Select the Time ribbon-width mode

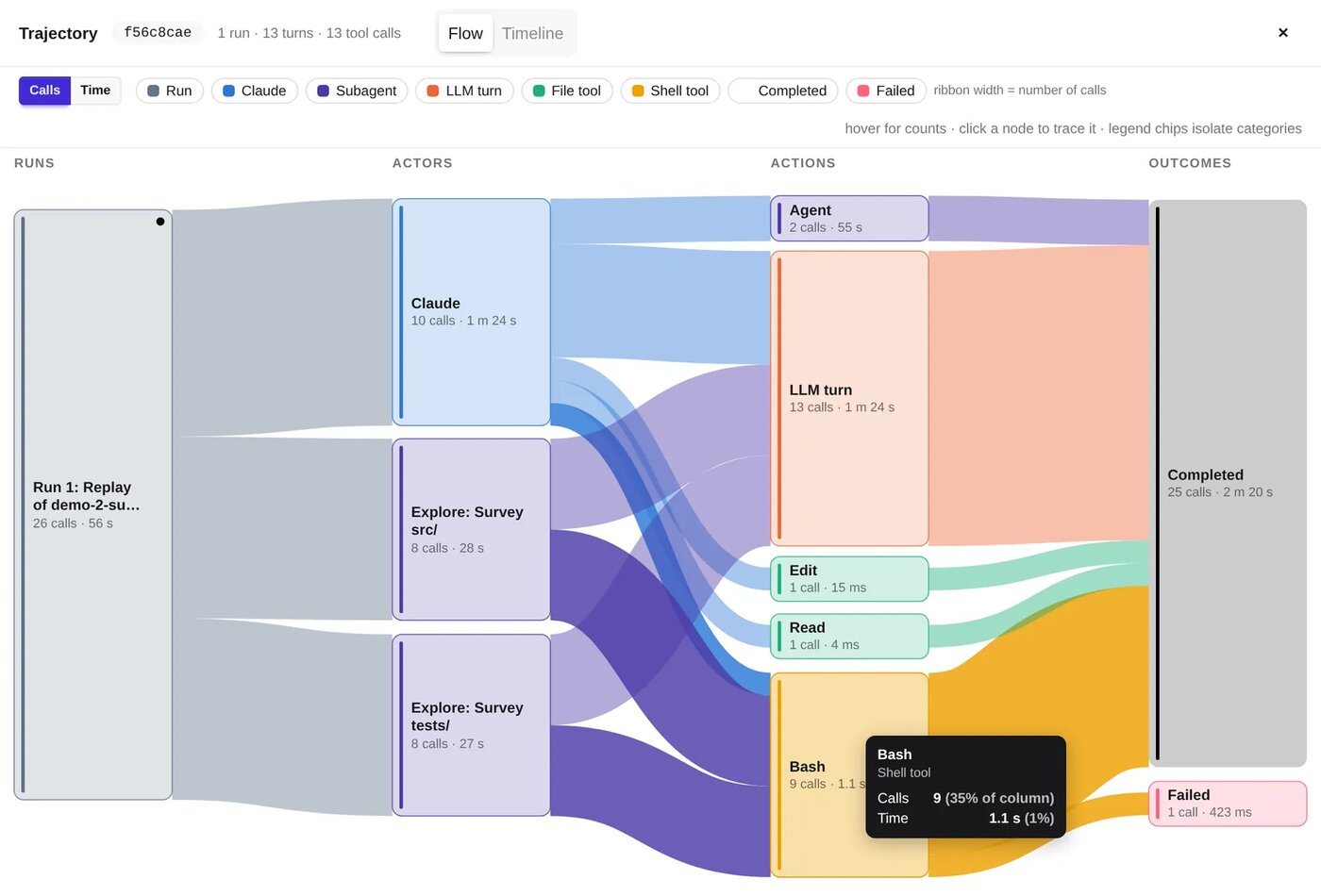[95, 91]
